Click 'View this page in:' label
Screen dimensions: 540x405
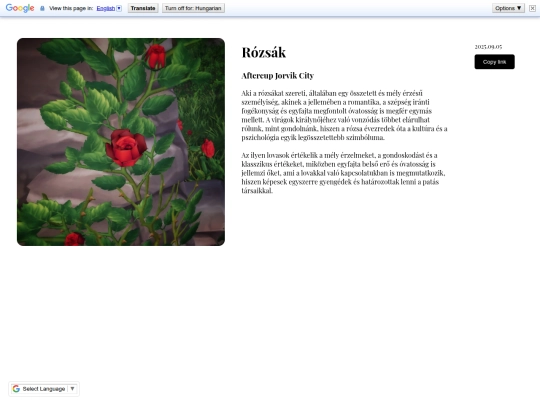(71, 8)
